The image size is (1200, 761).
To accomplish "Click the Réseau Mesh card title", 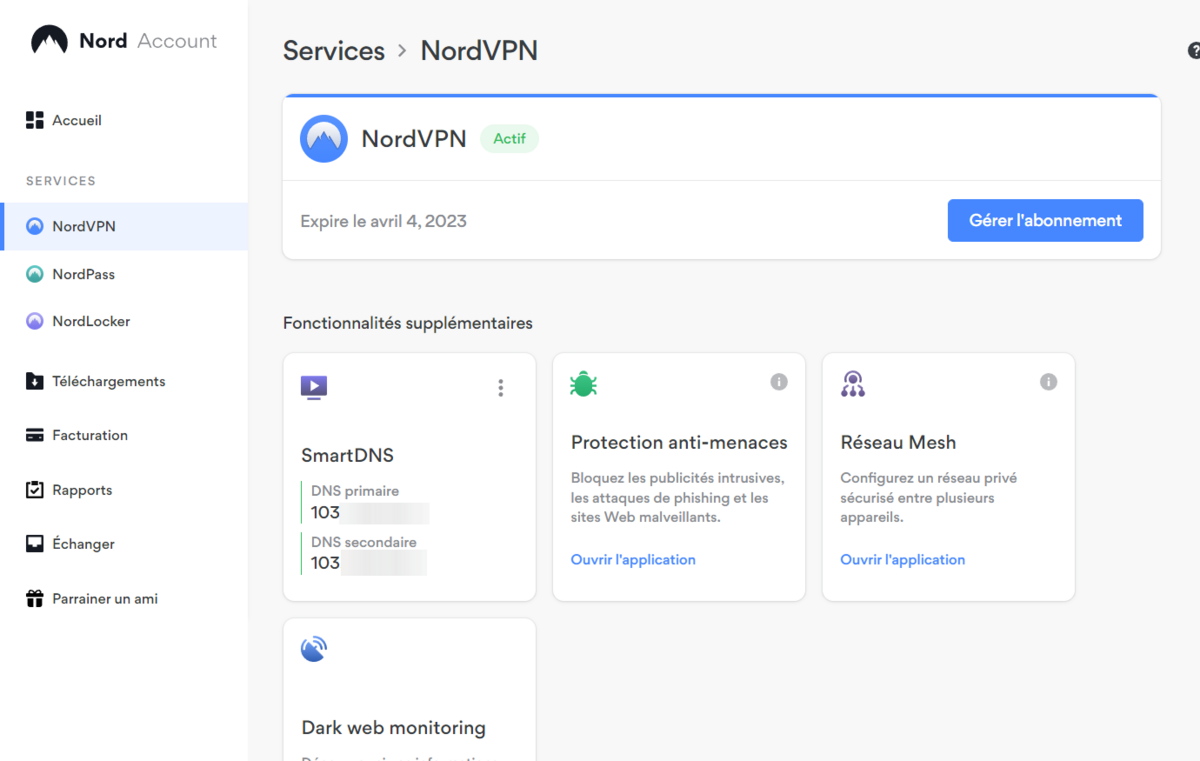I will click(x=898, y=442).
